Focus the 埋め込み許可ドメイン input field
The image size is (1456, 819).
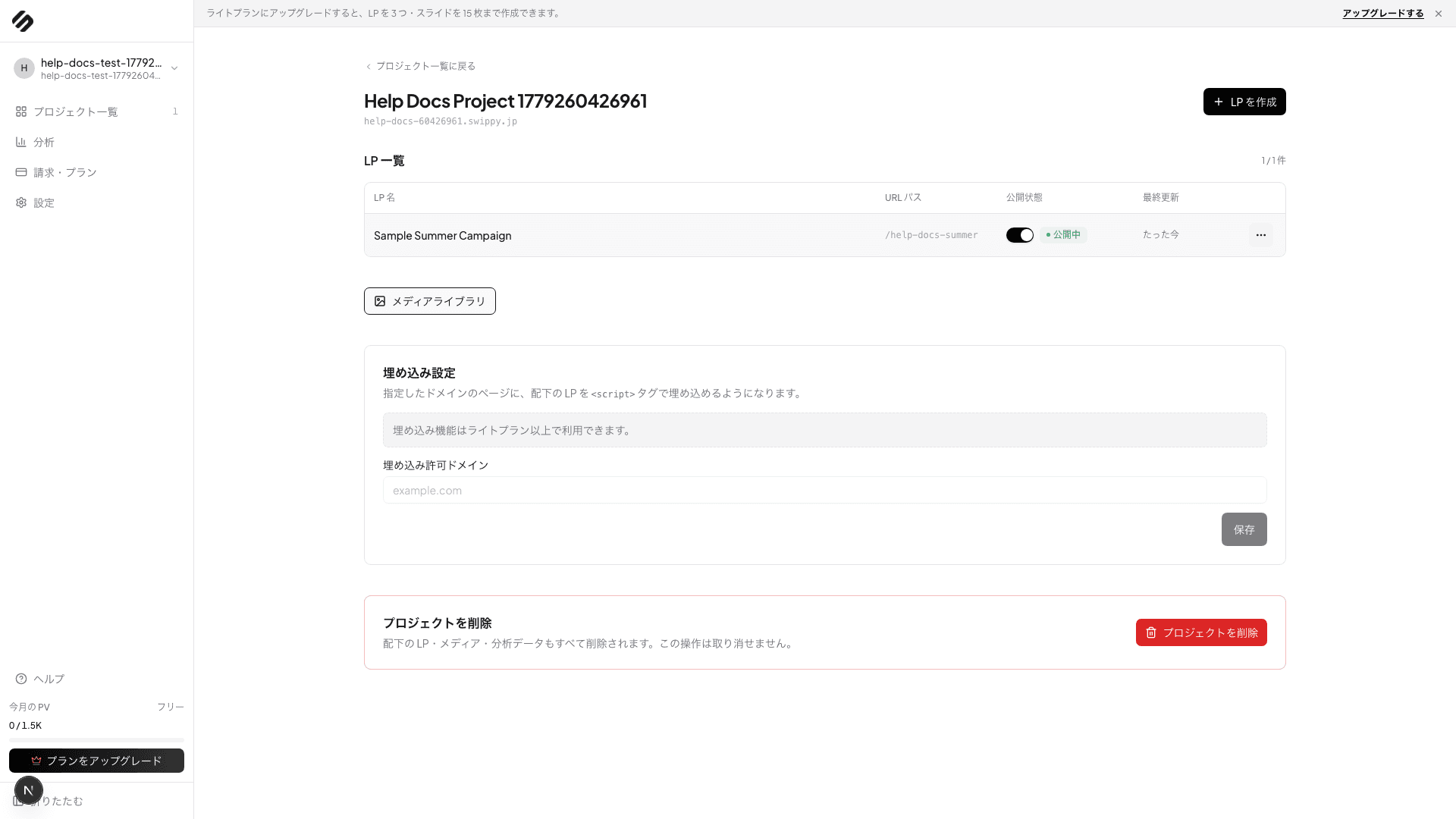pyautogui.click(x=825, y=490)
